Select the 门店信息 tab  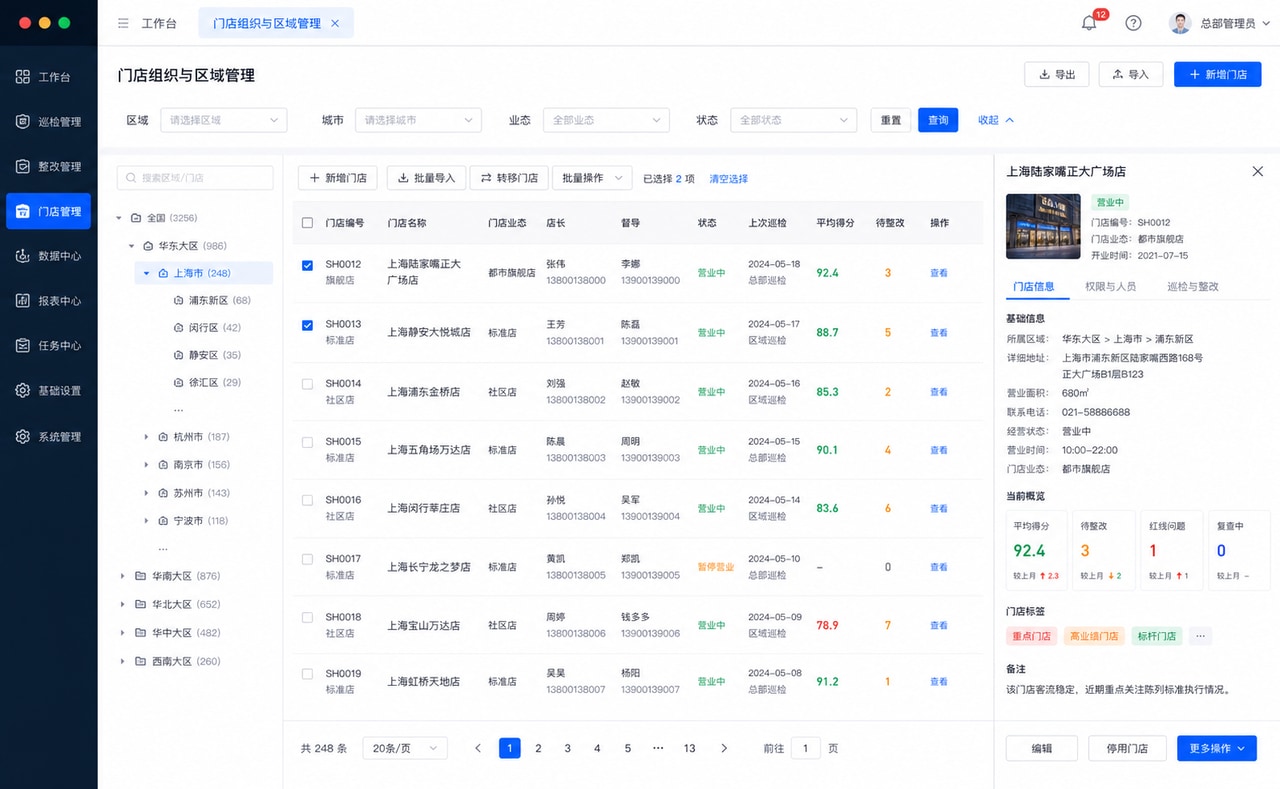tap(1033, 287)
